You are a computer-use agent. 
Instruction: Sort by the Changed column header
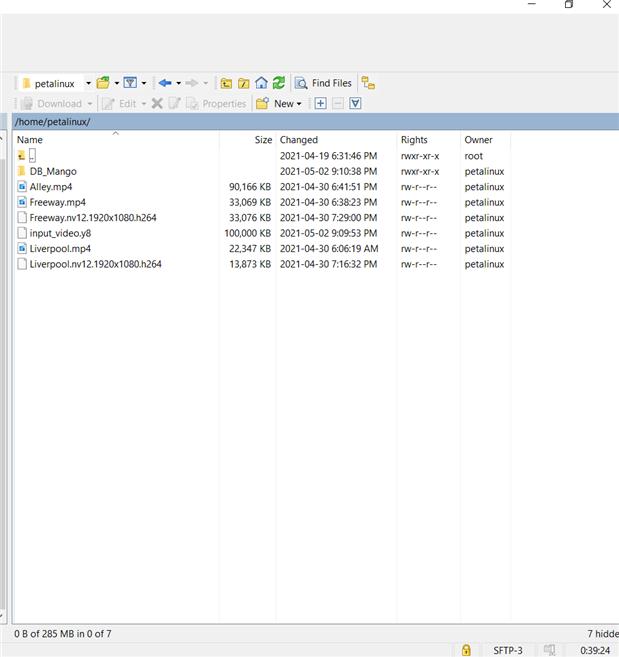(x=299, y=140)
